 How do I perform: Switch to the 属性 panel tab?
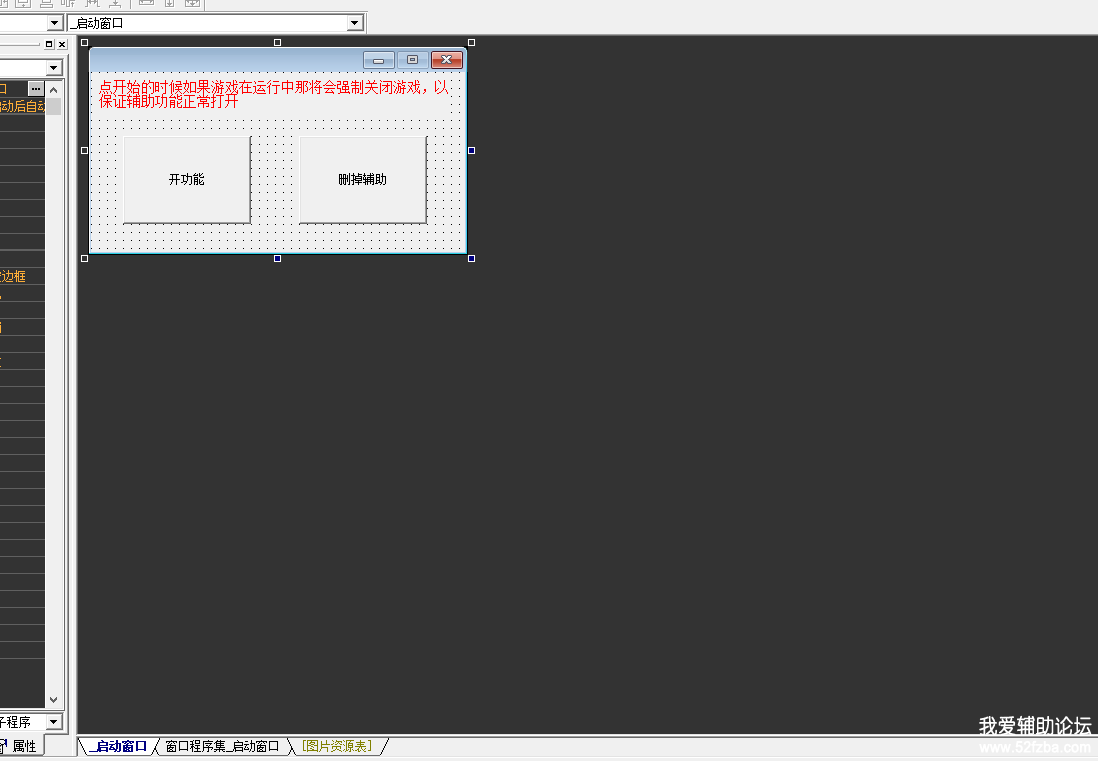coord(20,746)
